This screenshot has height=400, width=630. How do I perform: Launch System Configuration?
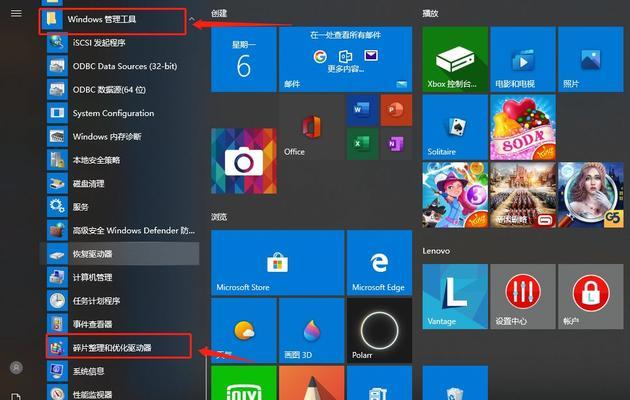121,113
